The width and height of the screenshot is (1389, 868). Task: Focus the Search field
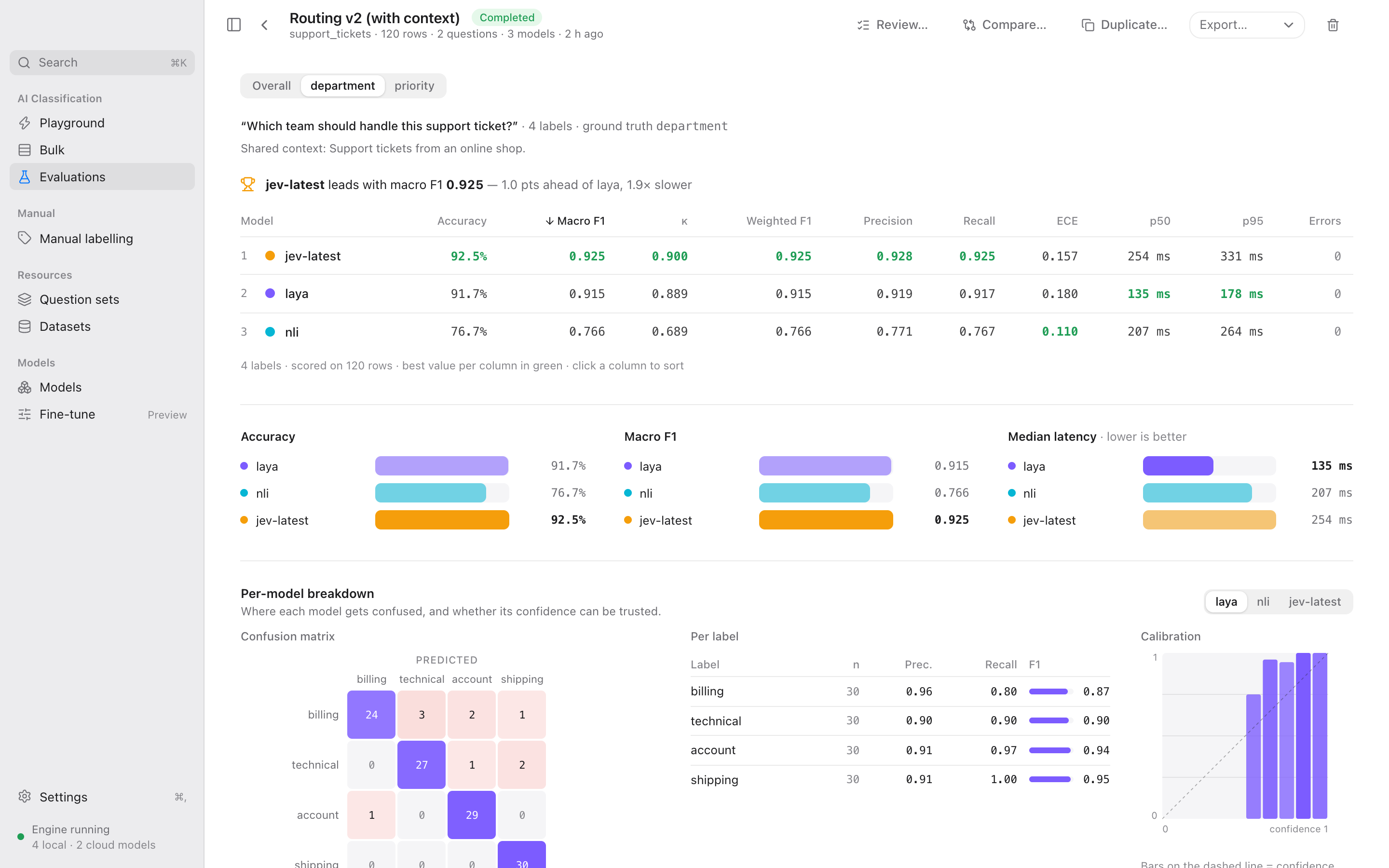click(x=102, y=63)
